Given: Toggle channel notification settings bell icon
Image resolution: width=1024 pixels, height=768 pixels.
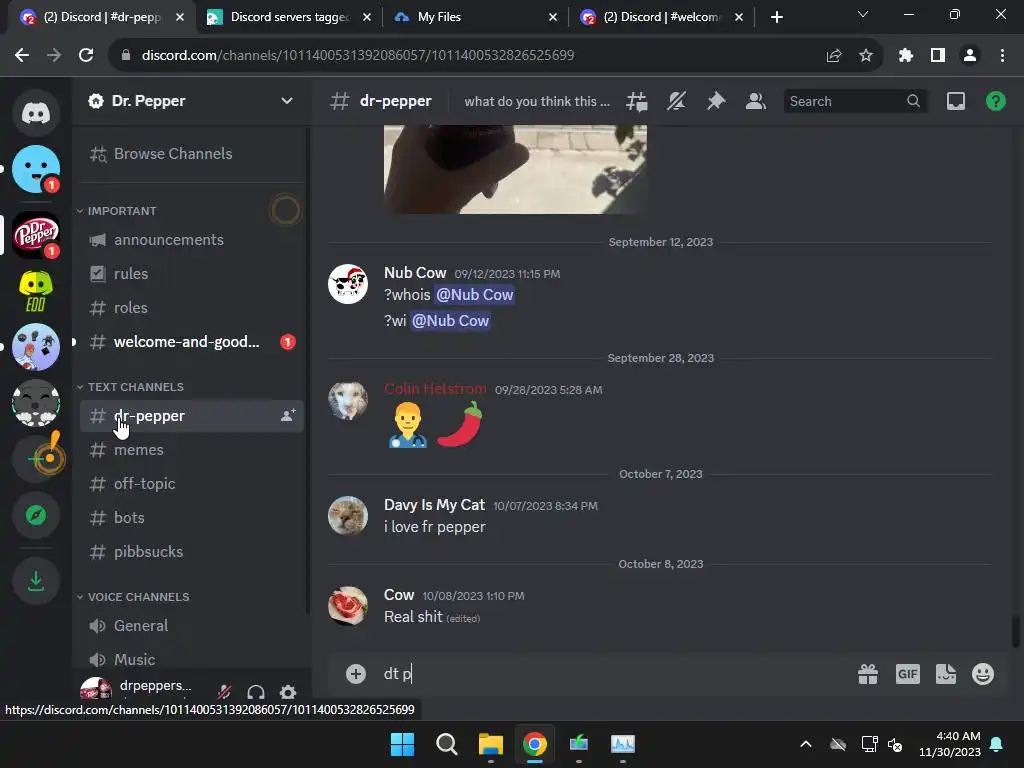Looking at the screenshot, I should tap(677, 101).
